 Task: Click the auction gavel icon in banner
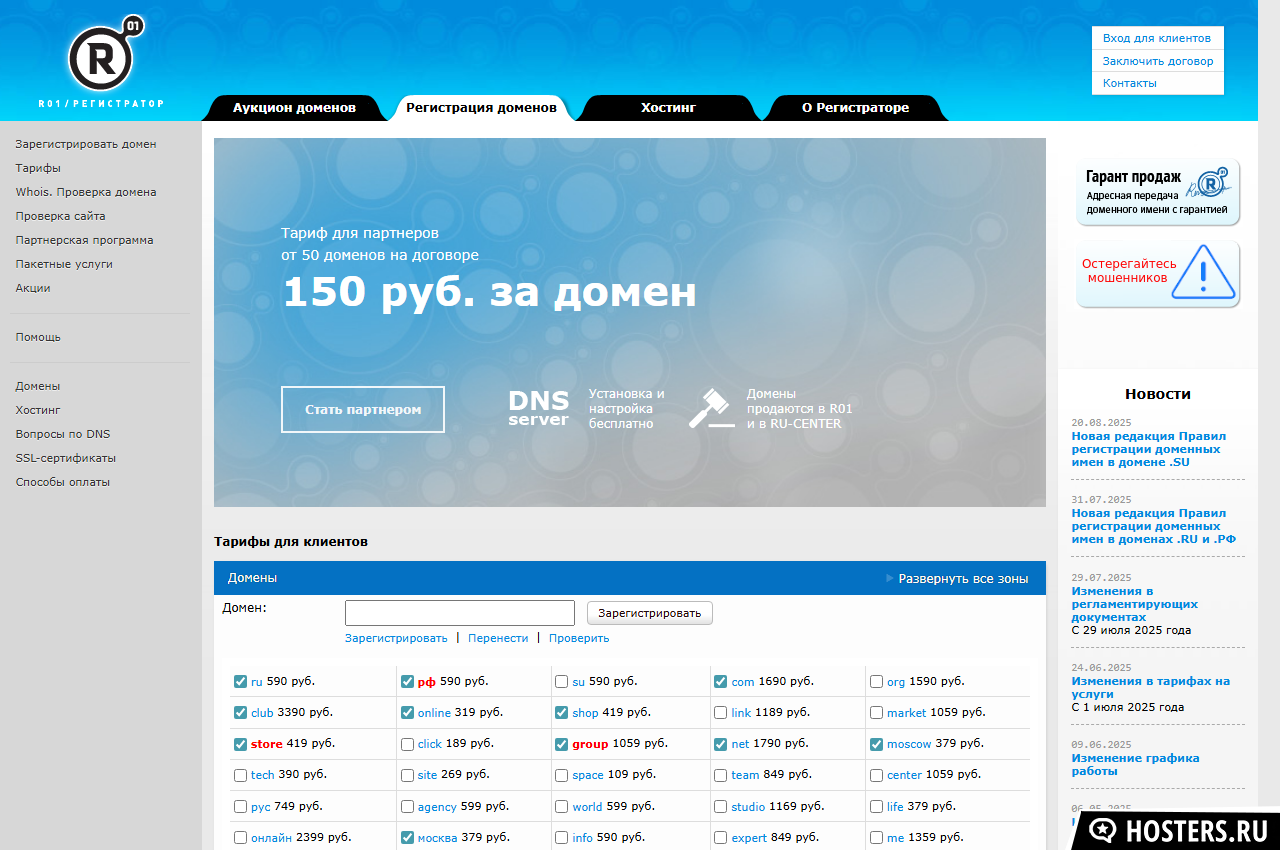[x=711, y=408]
